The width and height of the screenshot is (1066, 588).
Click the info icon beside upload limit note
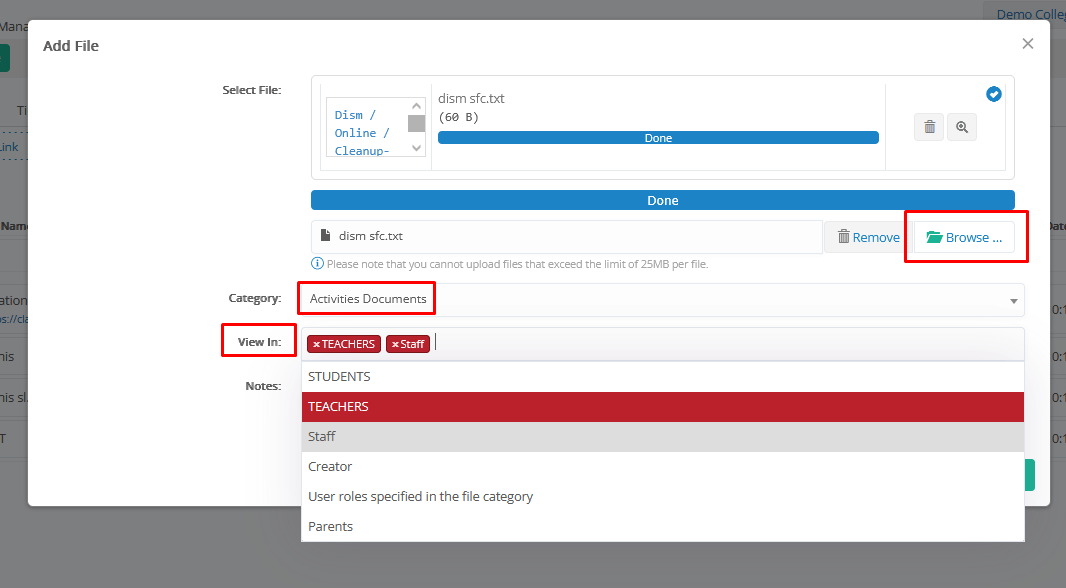(317, 264)
